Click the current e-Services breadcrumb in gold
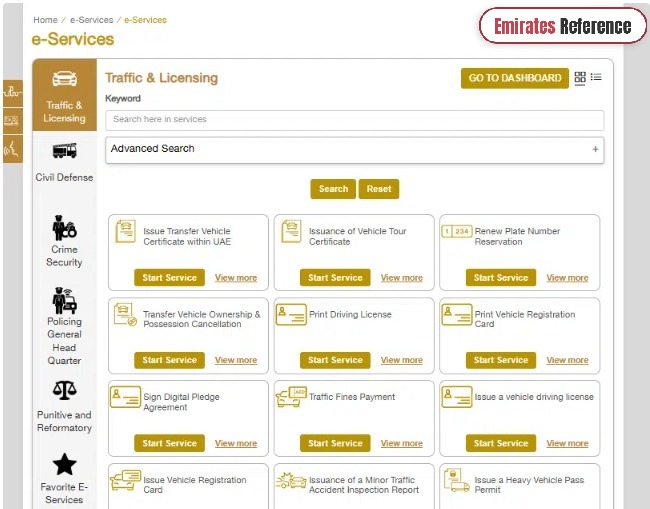 (x=146, y=20)
